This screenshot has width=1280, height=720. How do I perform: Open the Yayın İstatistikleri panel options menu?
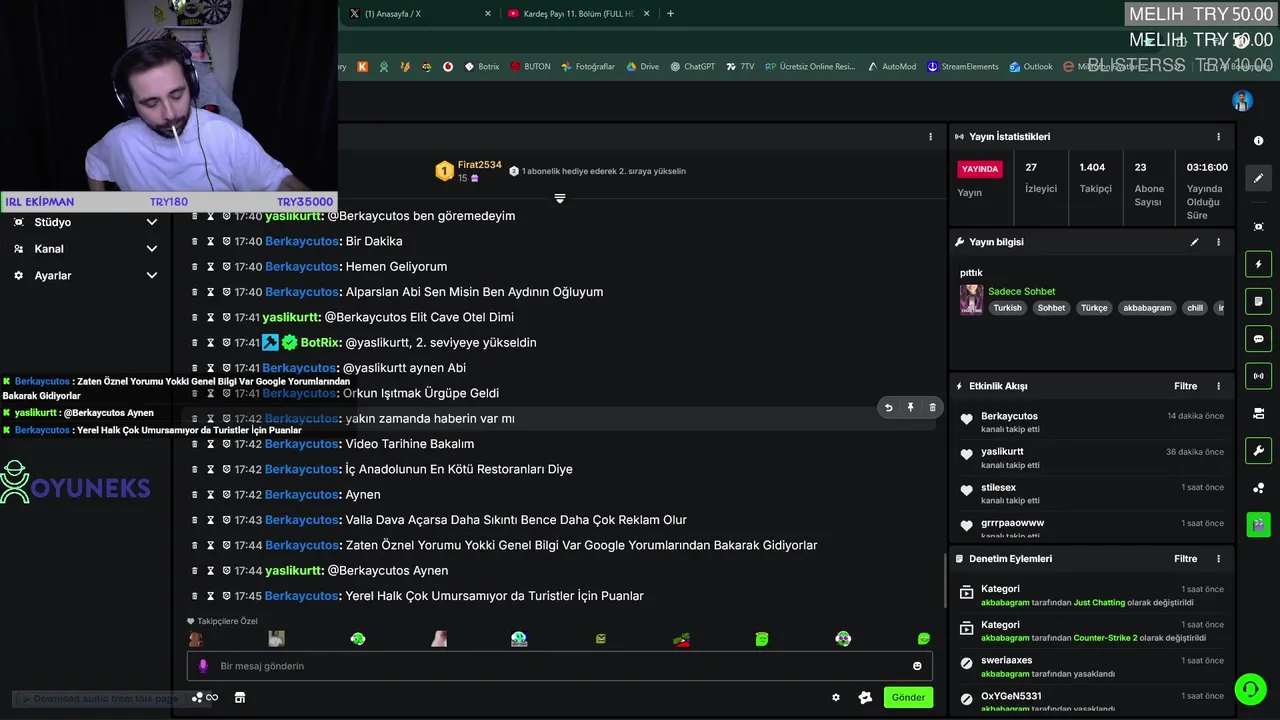1218,137
